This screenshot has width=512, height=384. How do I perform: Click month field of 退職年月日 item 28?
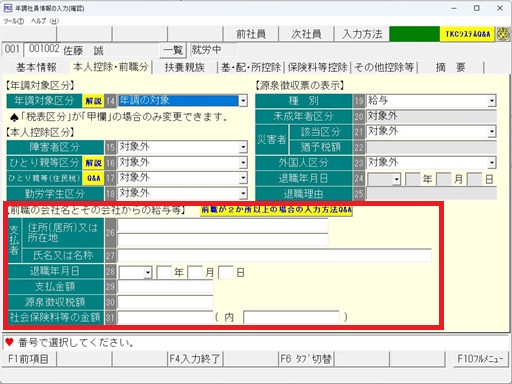coord(195,272)
